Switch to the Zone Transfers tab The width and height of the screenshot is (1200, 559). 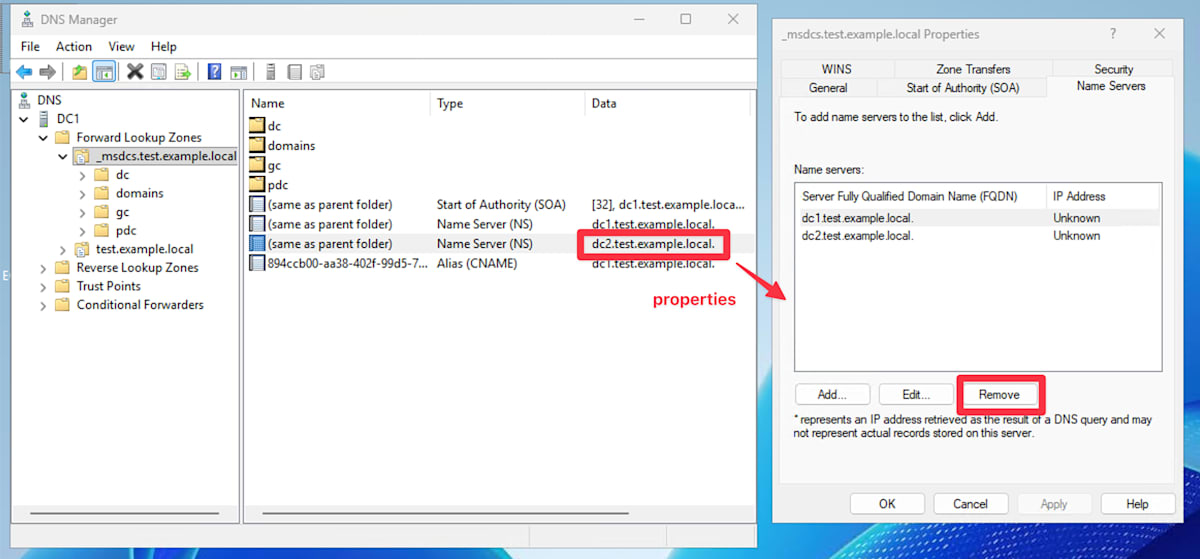(x=973, y=69)
